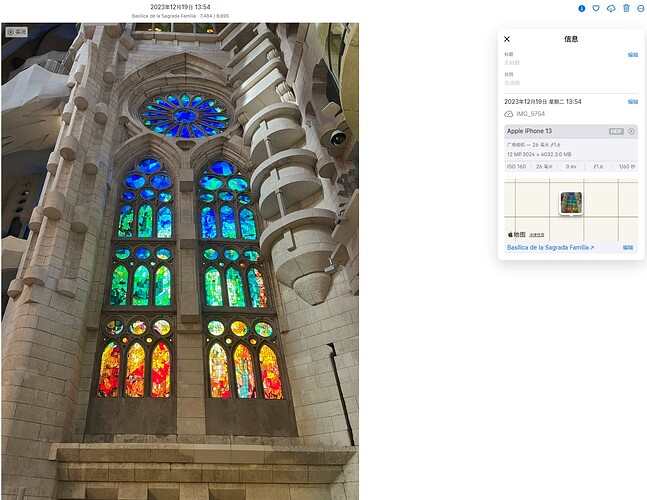Mark the photo as favorite with heart icon
The image size is (647, 500).
click(596, 8)
